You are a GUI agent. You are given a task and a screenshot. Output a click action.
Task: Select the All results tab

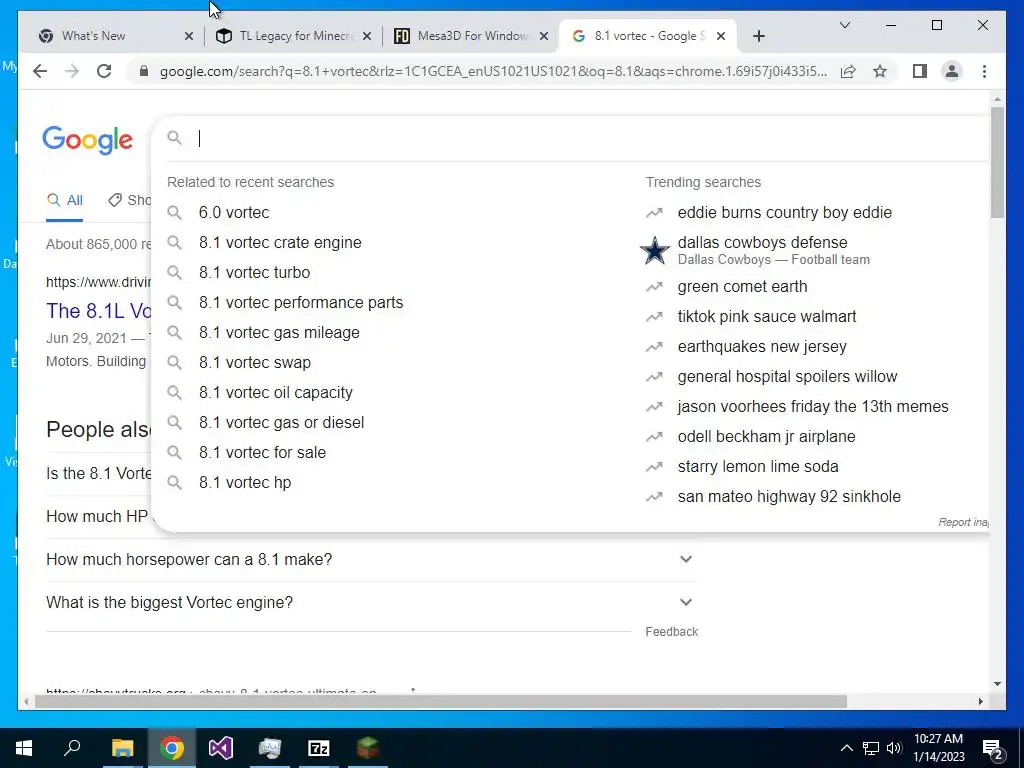(64, 200)
